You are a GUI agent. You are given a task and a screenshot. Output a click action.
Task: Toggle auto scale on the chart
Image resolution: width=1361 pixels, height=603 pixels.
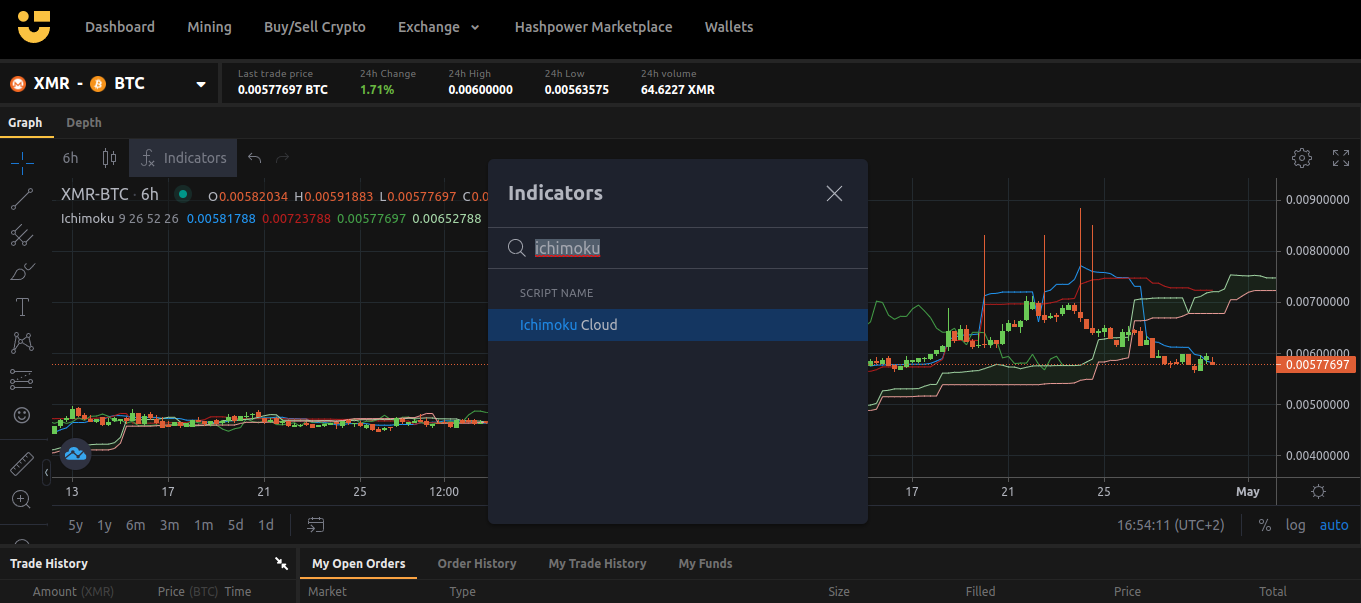[1333, 525]
